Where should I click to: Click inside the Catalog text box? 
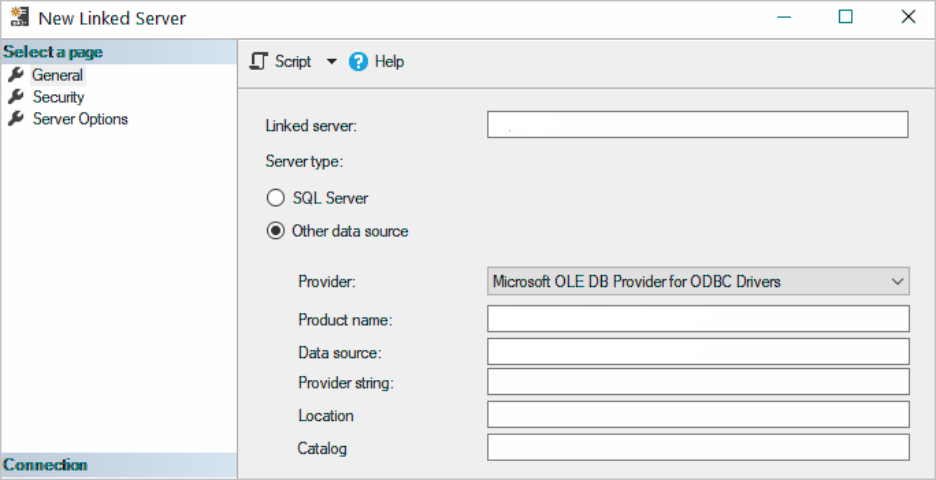tap(697, 447)
